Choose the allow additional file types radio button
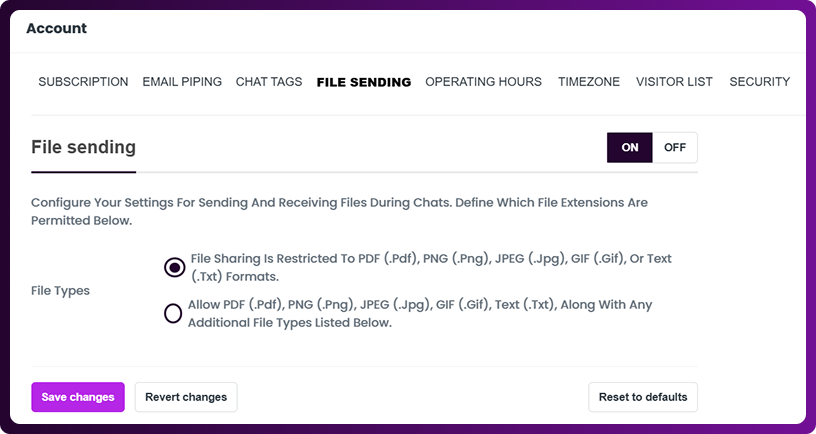 (x=173, y=313)
